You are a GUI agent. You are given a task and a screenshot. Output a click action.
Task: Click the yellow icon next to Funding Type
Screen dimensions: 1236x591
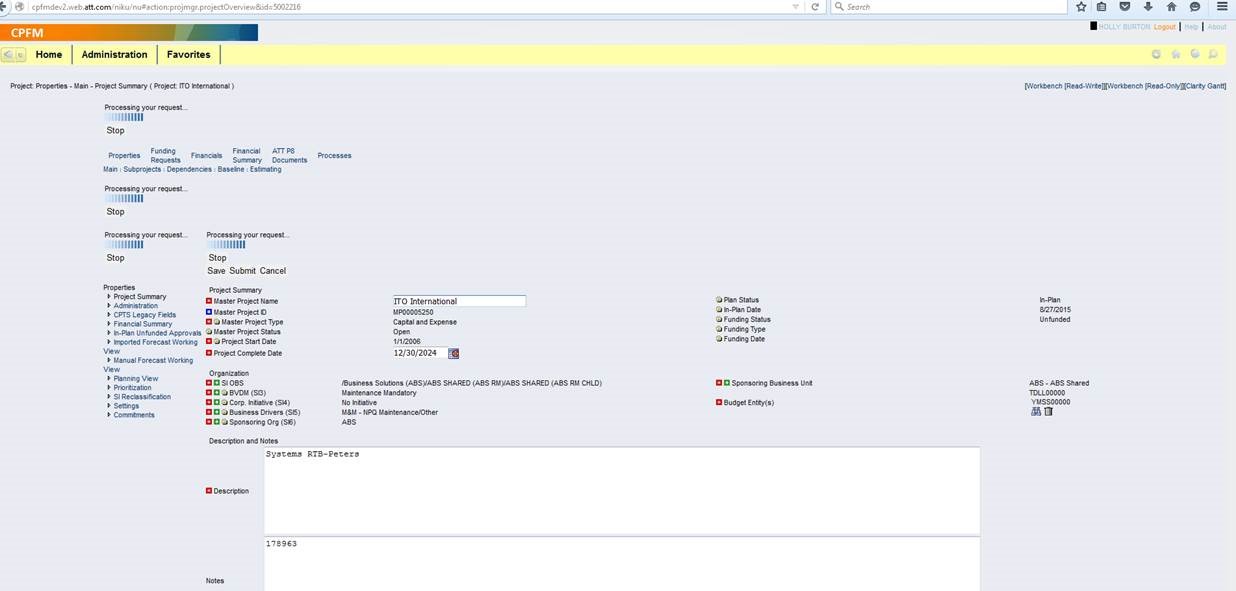pos(718,328)
